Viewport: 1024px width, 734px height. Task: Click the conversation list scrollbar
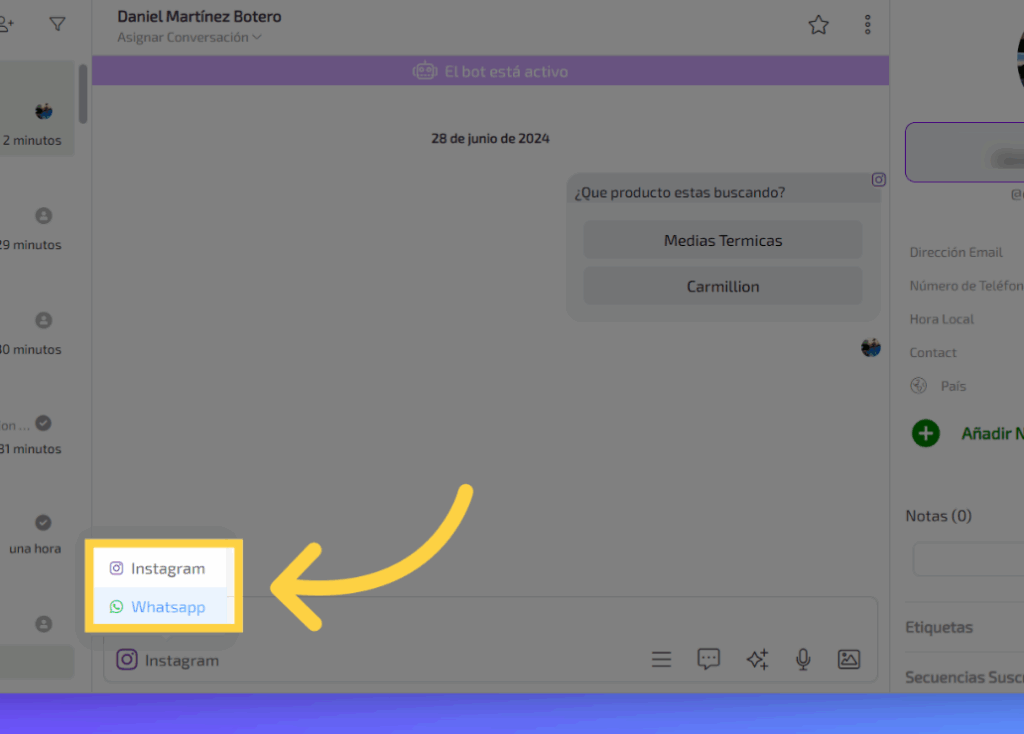(x=82, y=95)
